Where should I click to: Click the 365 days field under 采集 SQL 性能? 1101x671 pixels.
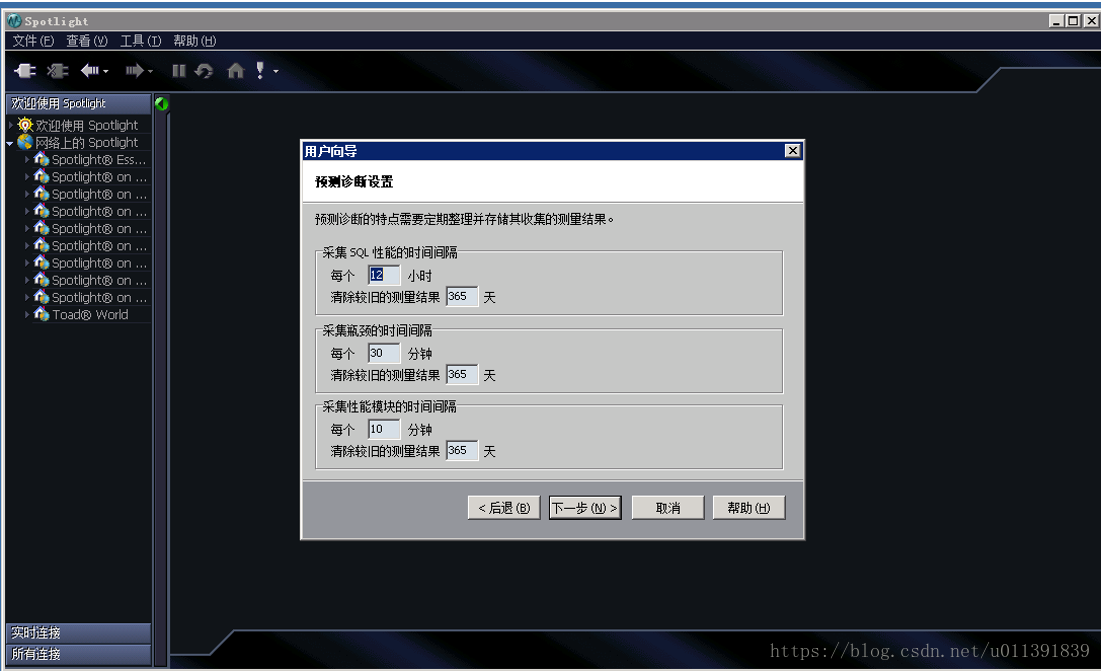462,297
